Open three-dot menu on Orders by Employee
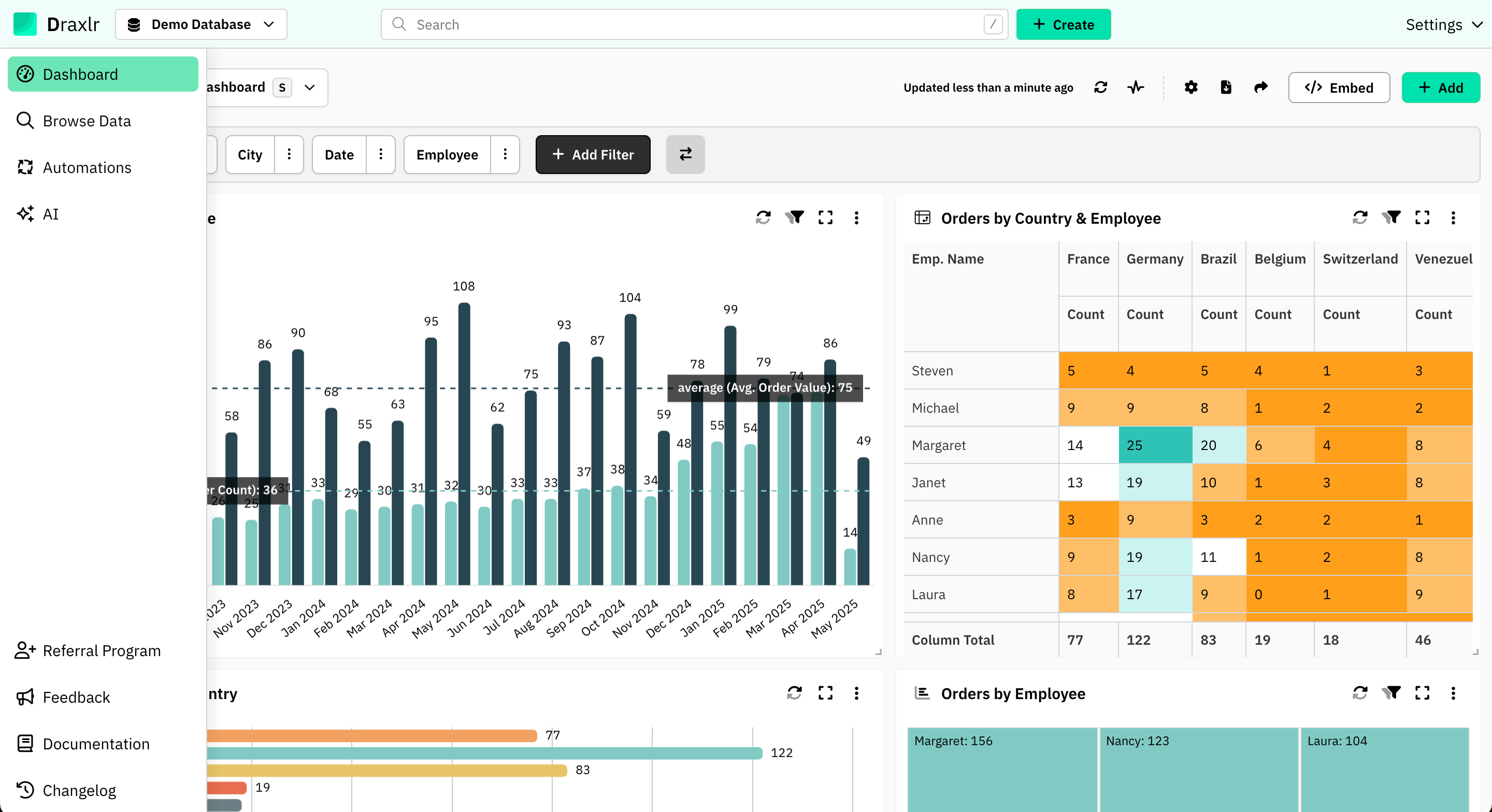The image size is (1492, 812). click(x=1453, y=693)
